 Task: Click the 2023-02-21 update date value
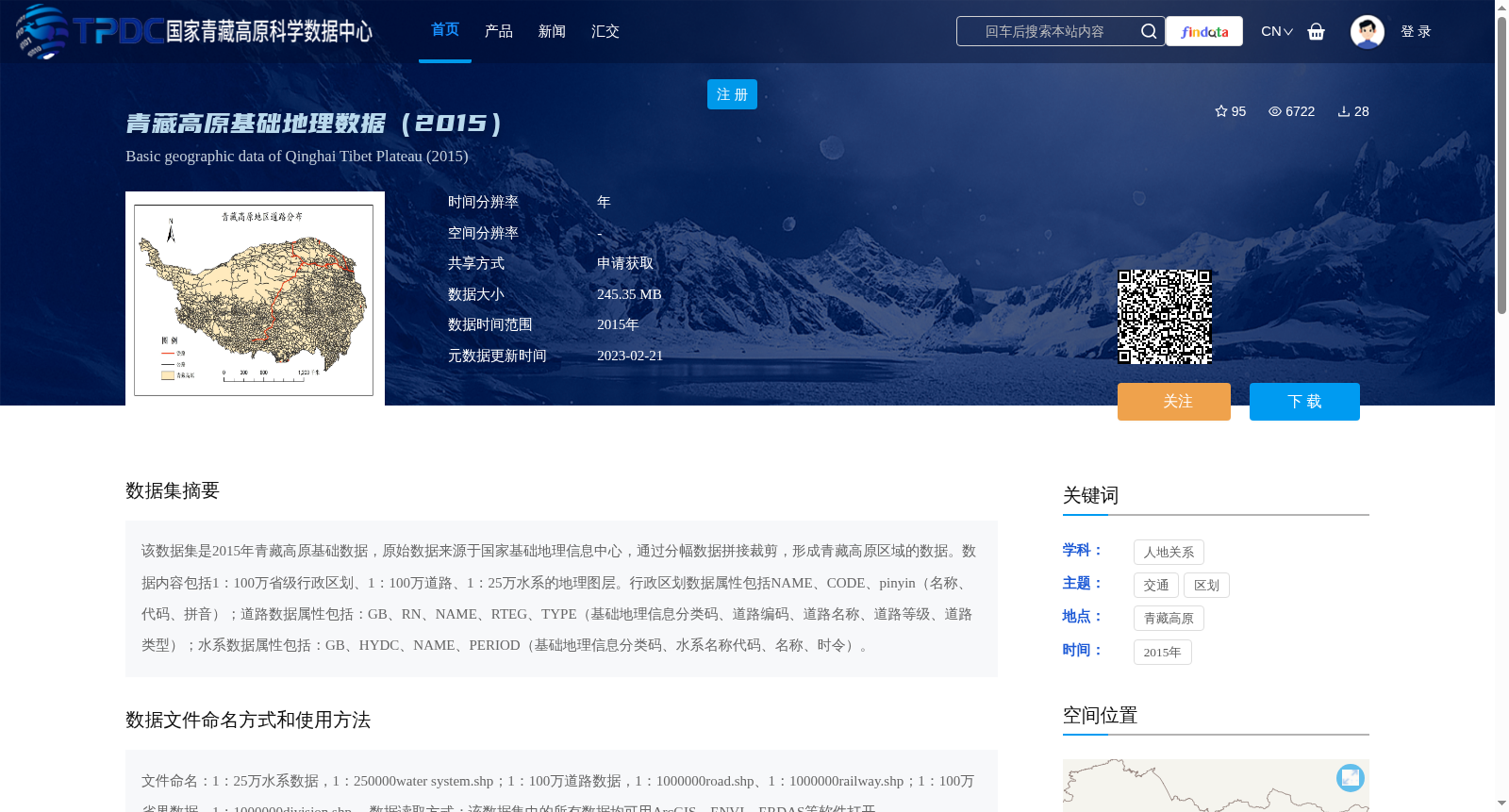tap(630, 356)
